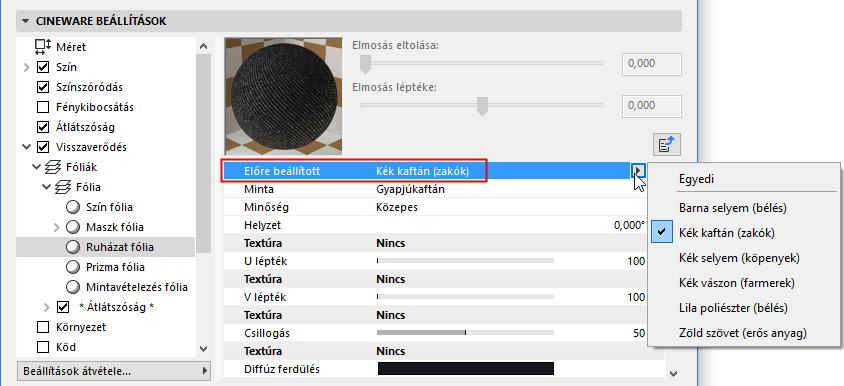Select Kék kaftán (zakók) preset
The width and height of the screenshot is (844, 386).
[743, 233]
